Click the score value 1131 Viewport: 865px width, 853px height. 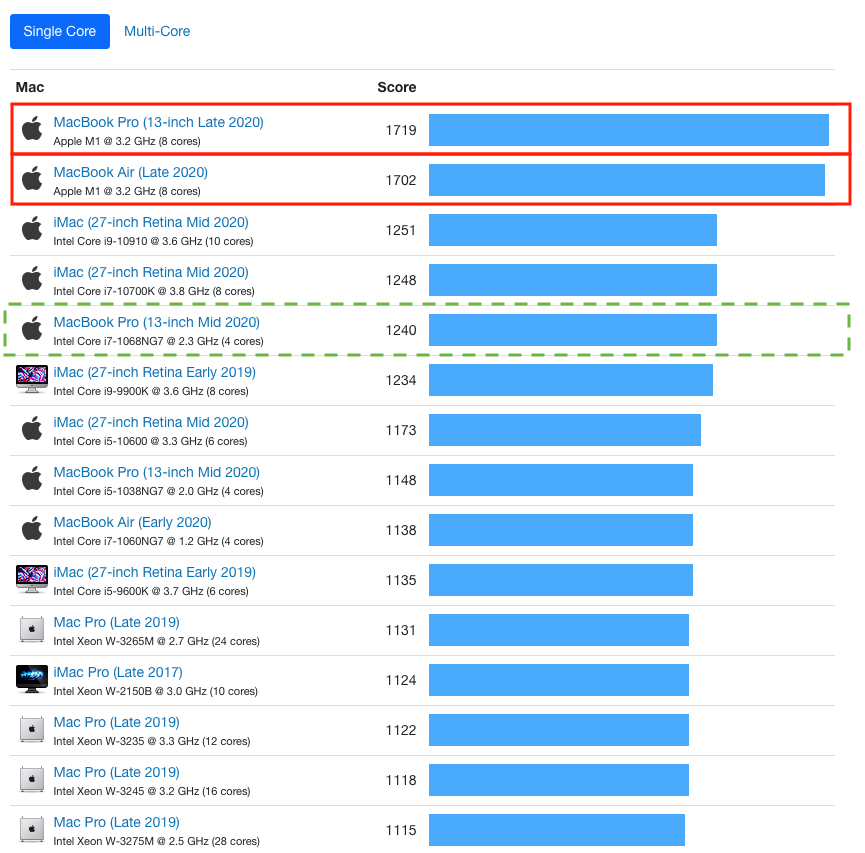tap(401, 630)
